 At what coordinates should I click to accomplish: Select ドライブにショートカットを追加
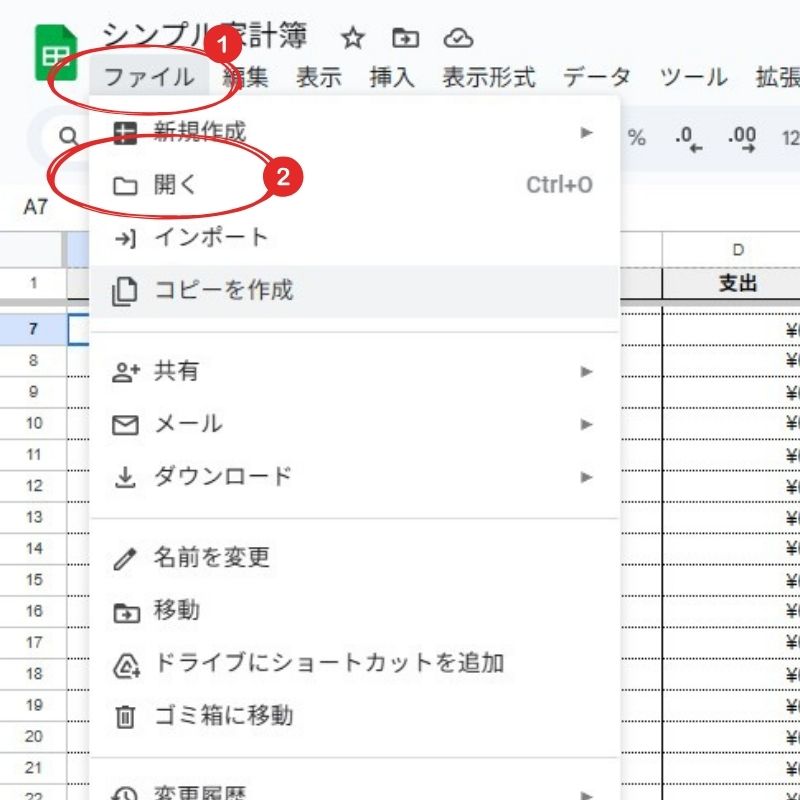354,663
